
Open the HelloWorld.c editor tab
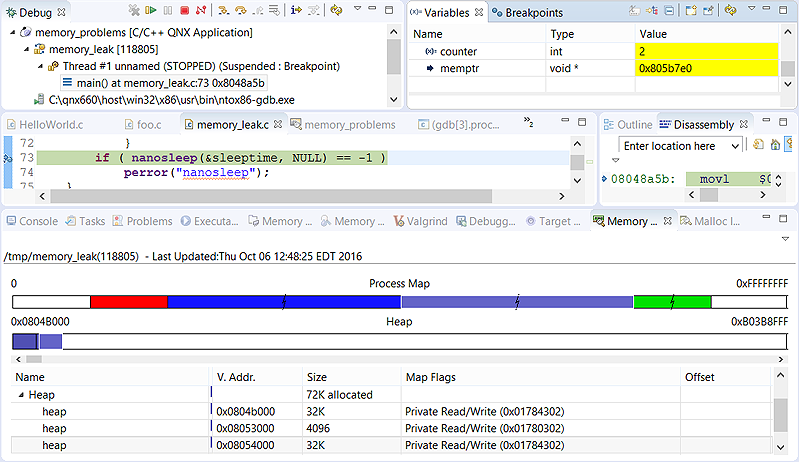point(50,125)
